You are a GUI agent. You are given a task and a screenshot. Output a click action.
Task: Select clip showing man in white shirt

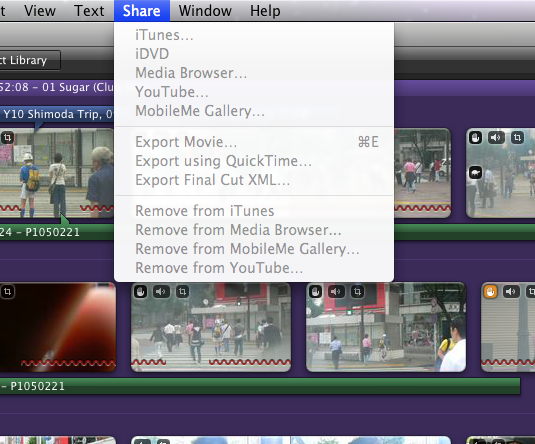point(386,327)
